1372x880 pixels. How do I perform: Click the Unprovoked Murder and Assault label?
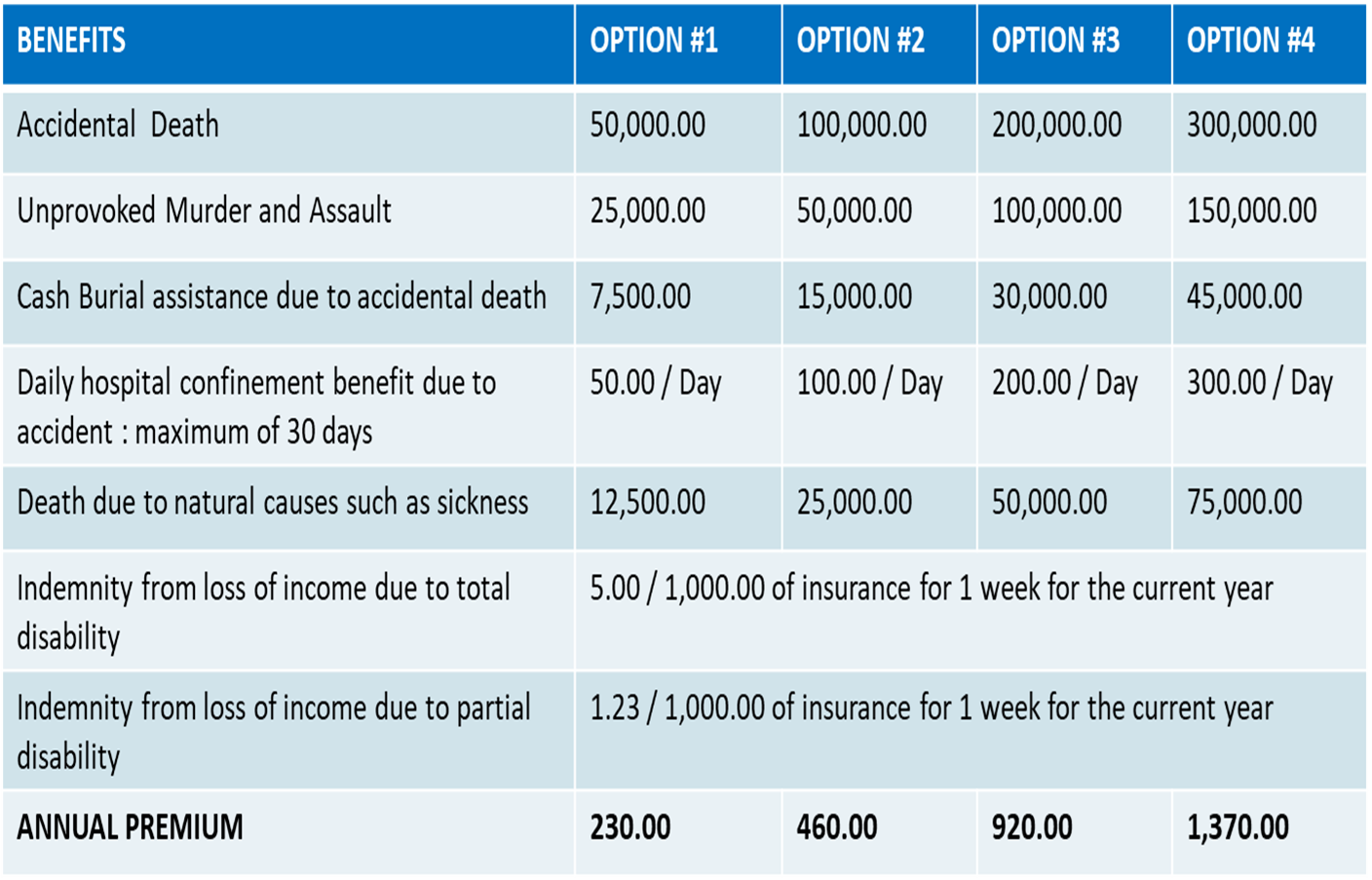coord(204,210)
